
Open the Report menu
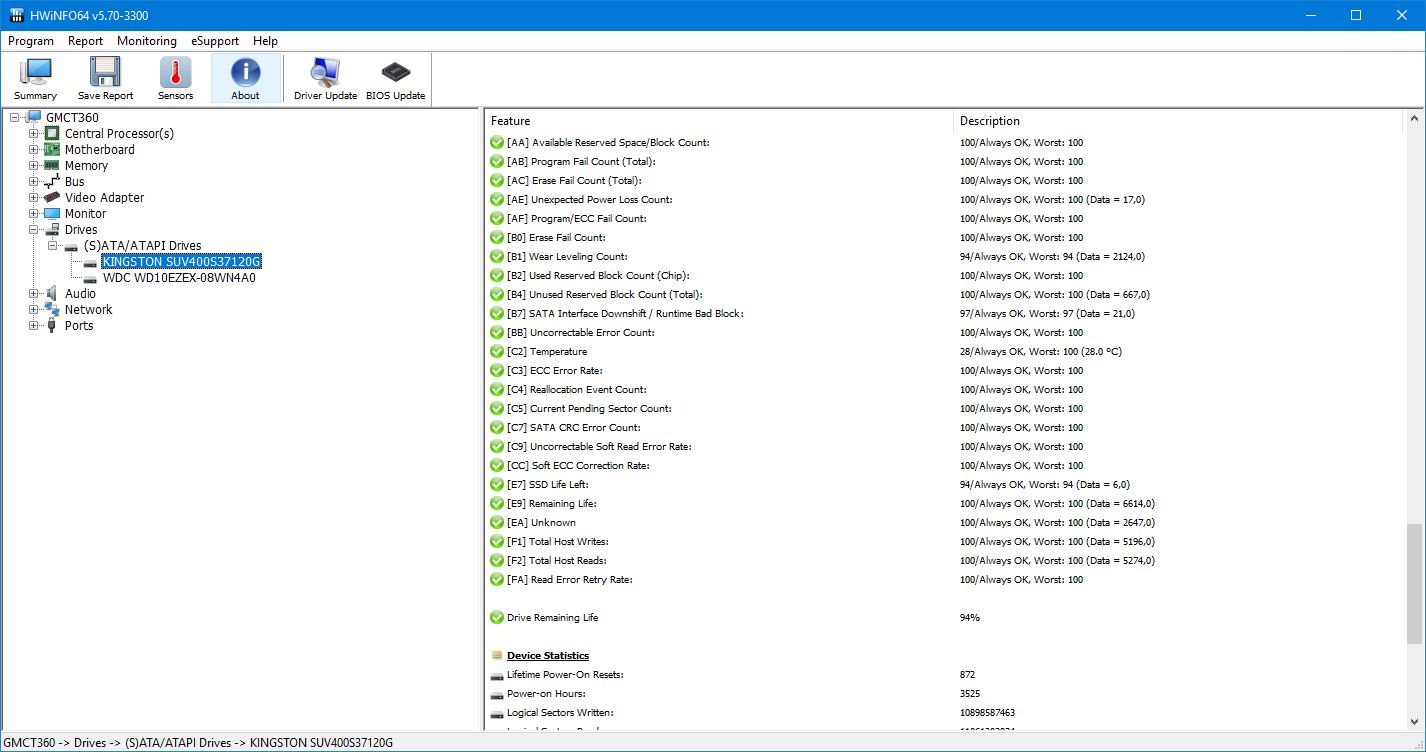tap(86, 41)
